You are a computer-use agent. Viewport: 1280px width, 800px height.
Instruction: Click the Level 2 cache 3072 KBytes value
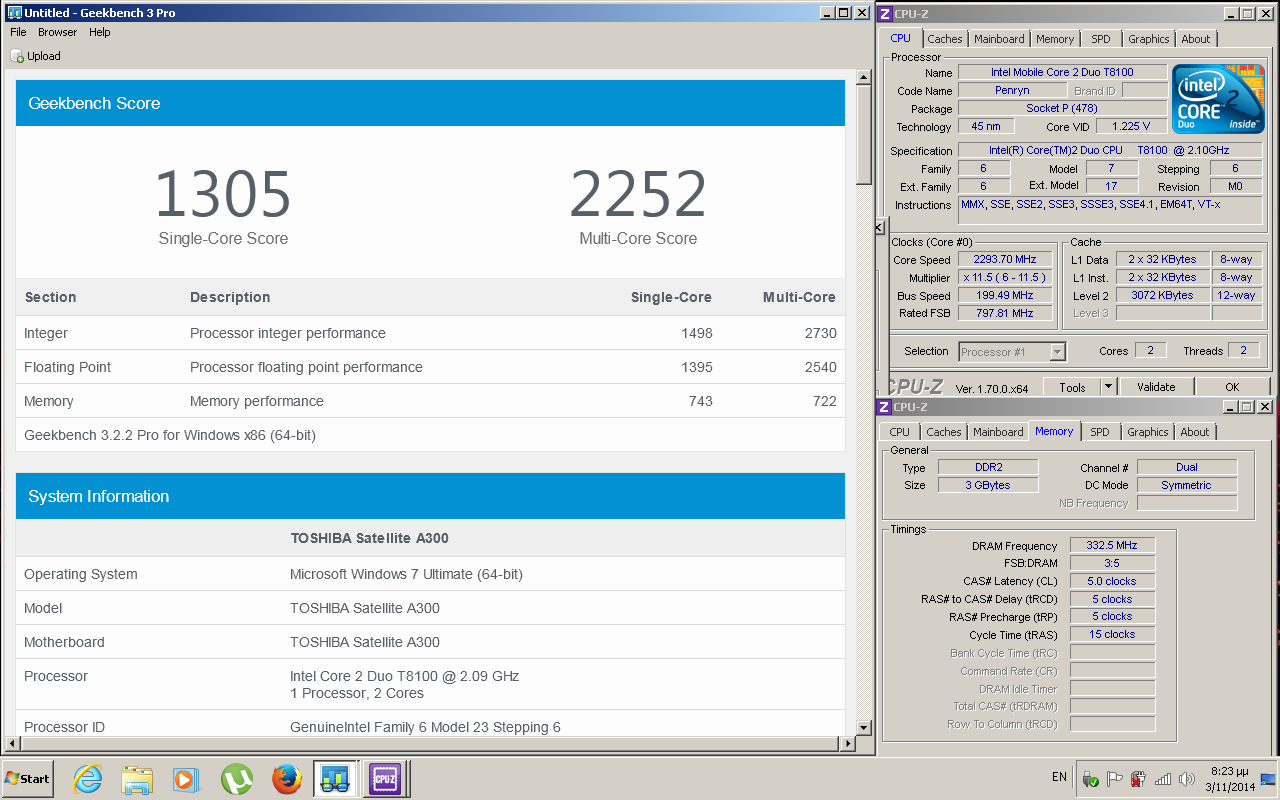[x=1162, y=295]
